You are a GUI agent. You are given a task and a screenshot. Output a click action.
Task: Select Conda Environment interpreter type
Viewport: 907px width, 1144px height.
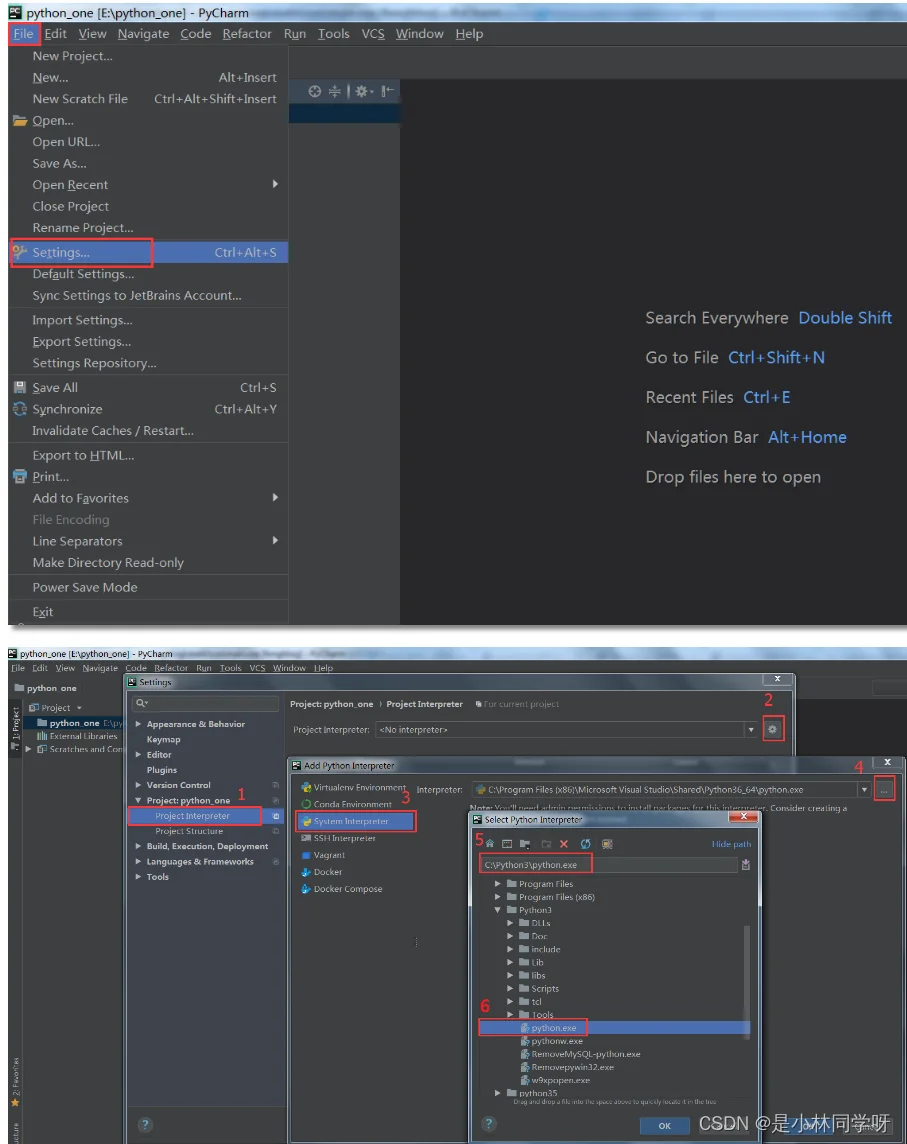[347, 804]
